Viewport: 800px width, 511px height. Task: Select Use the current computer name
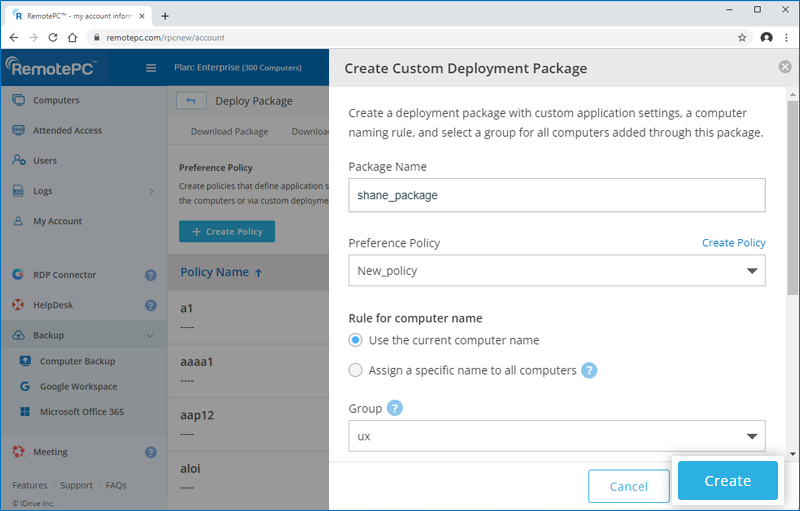pos(356,340)
